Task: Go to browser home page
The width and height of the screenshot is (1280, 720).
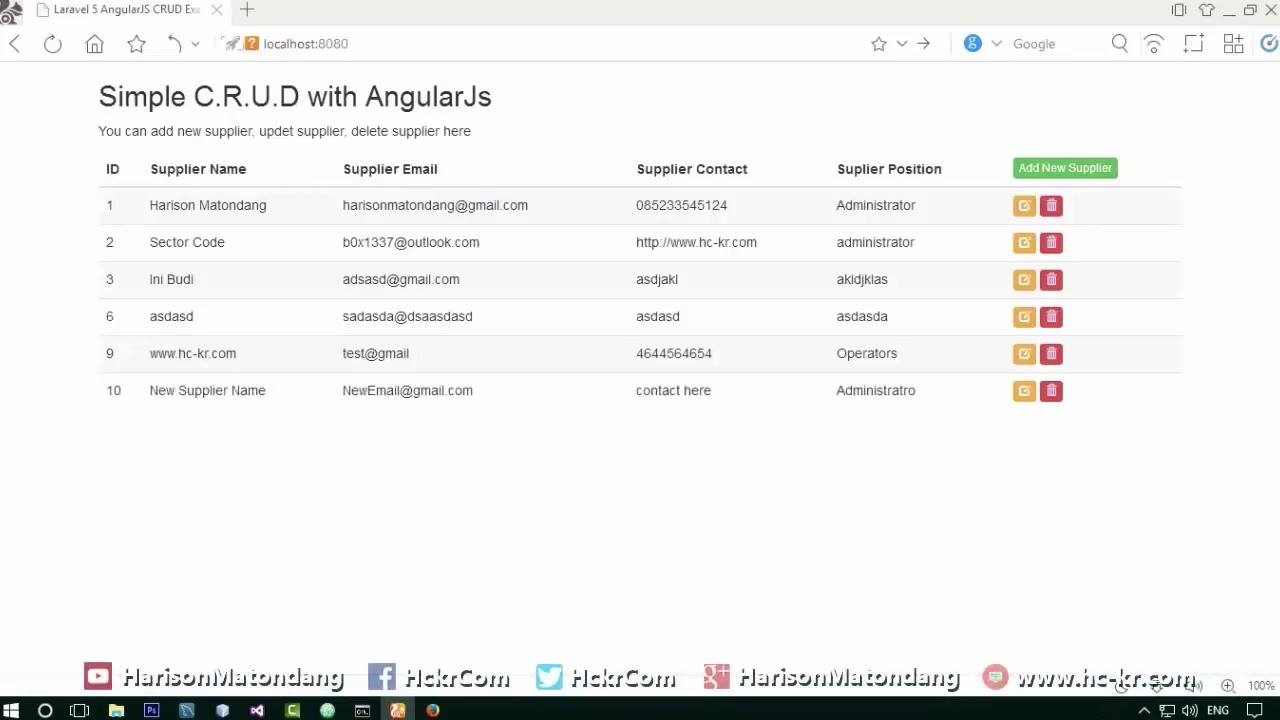Action: [x=94, y=44]
